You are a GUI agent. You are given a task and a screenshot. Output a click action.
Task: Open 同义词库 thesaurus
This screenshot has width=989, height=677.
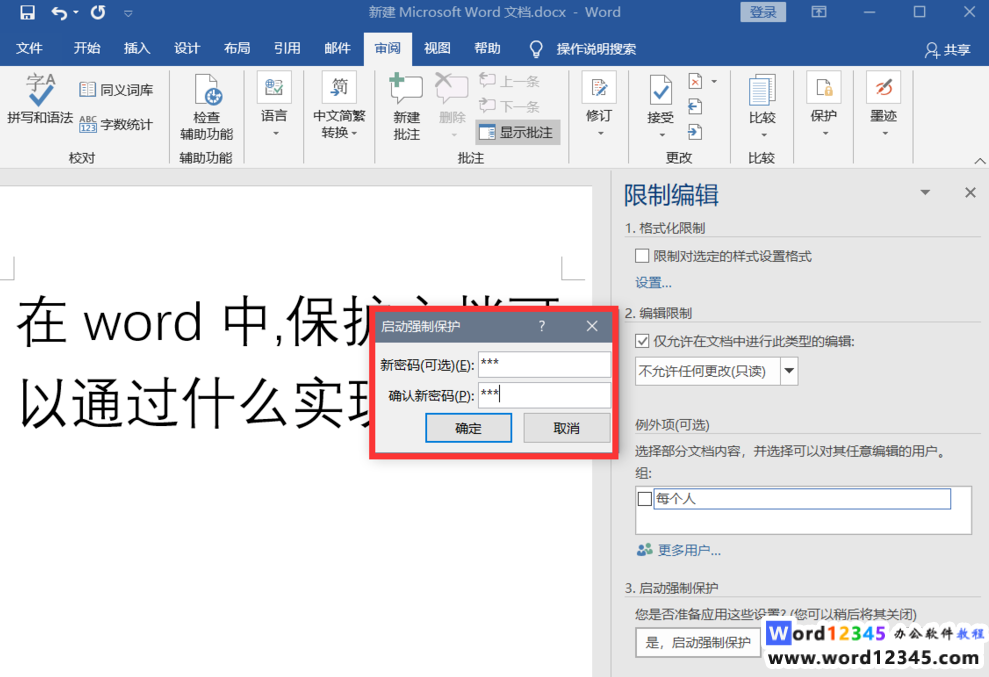[116, 90]
